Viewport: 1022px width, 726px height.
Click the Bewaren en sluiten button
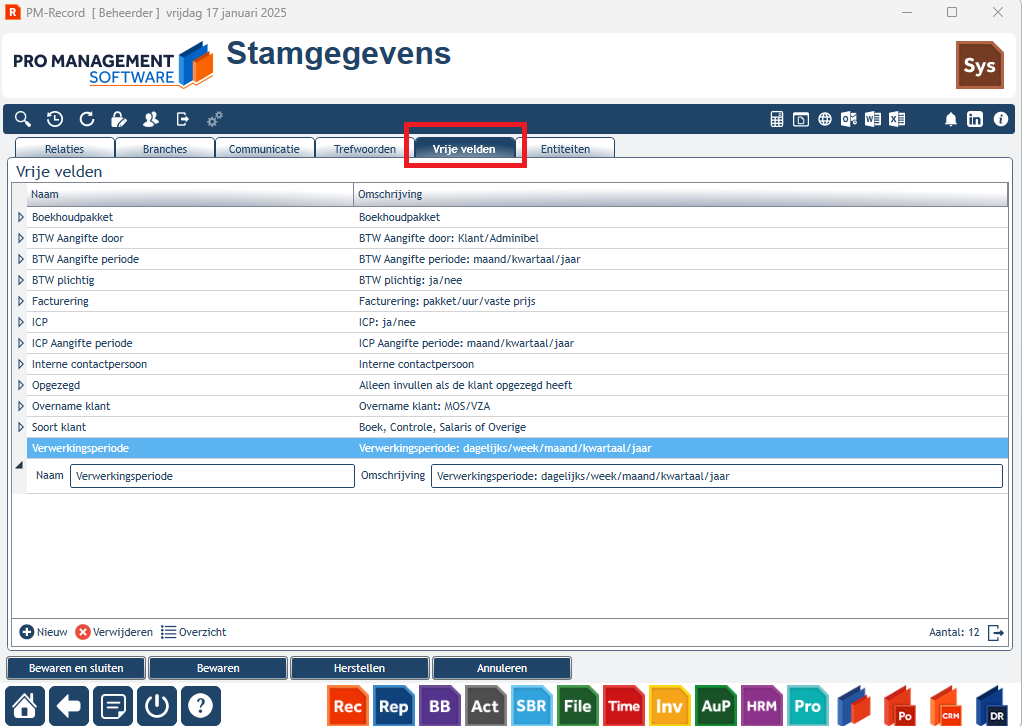76,668
